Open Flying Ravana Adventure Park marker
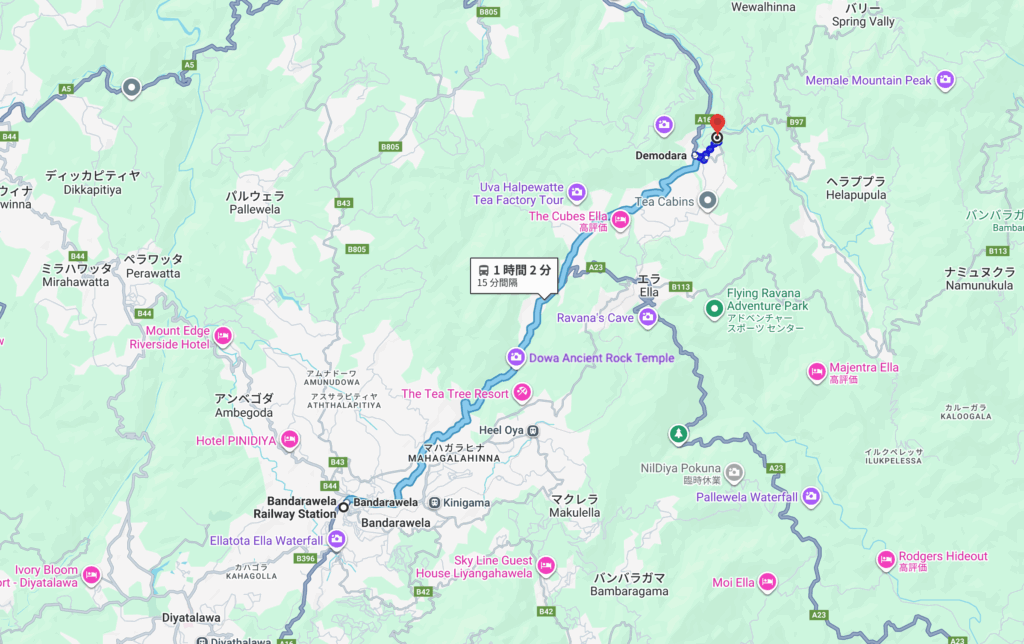Screen dimensions: 1024x644 (714, 308)
